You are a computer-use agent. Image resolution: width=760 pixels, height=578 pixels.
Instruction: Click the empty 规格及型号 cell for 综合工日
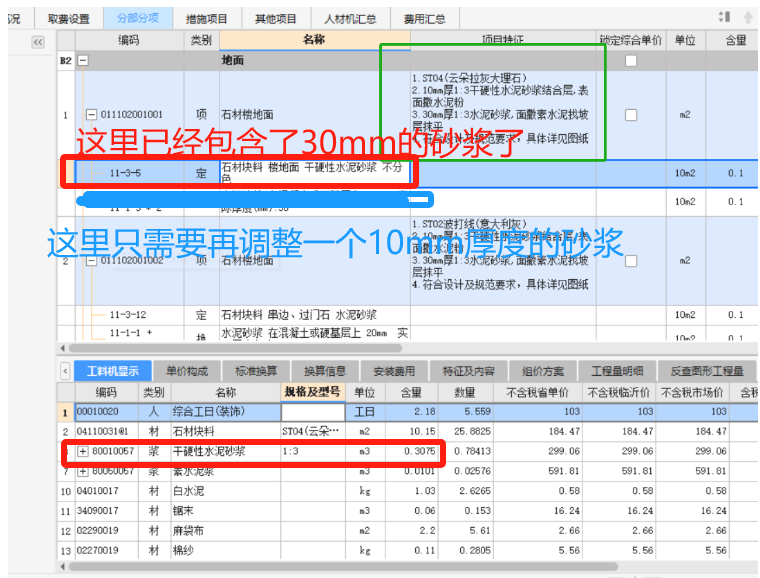pyautogui.click(x=313, y=412)
